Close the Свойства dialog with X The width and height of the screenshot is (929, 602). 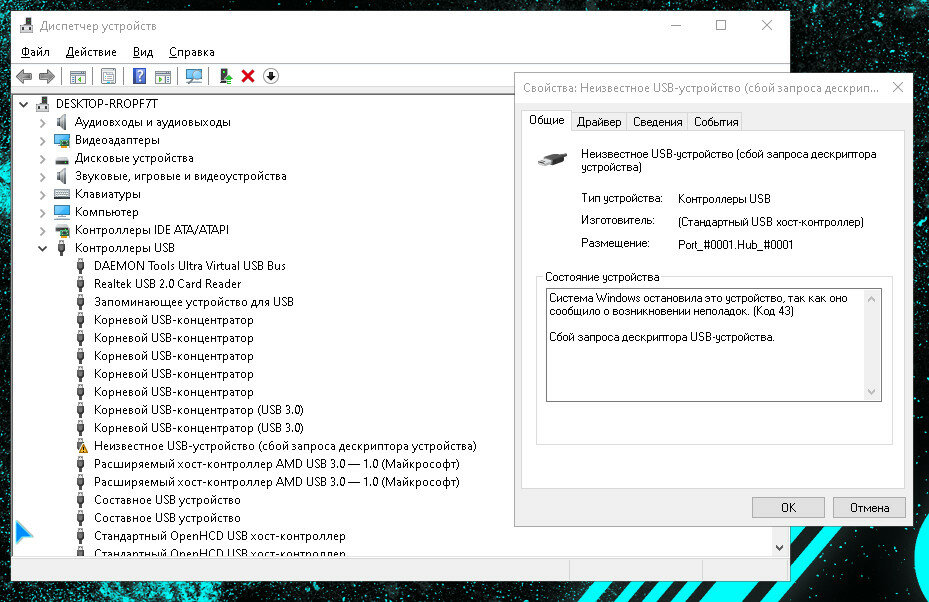898,88
